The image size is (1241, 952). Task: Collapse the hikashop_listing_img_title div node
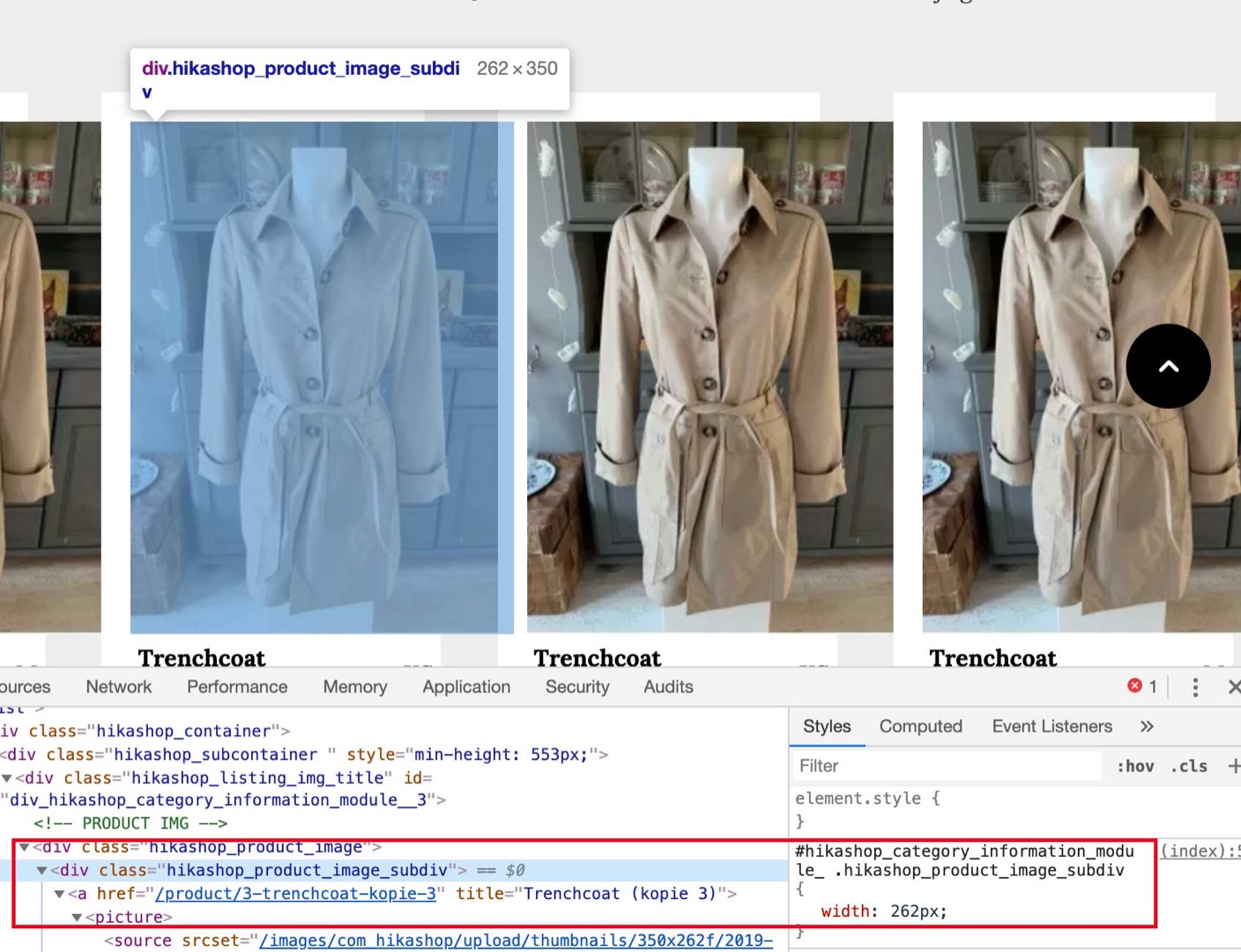tap(7, 778)
